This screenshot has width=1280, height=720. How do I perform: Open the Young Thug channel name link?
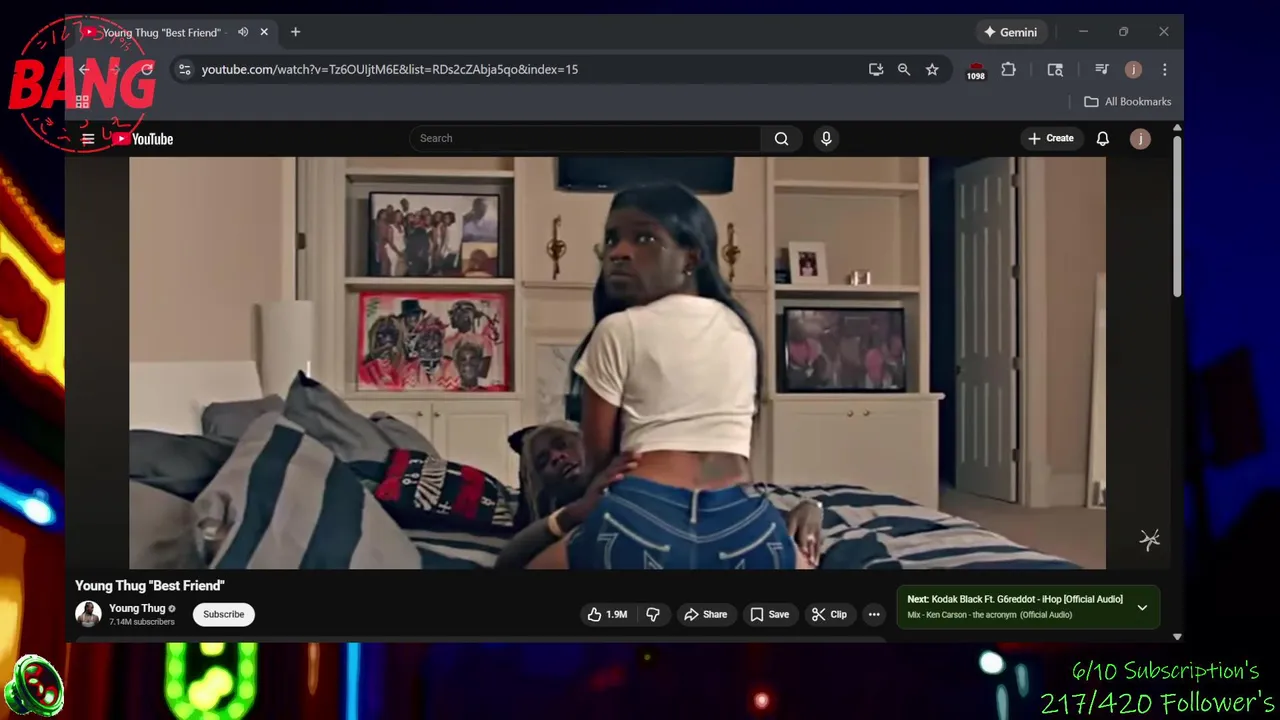coord(137,608)
